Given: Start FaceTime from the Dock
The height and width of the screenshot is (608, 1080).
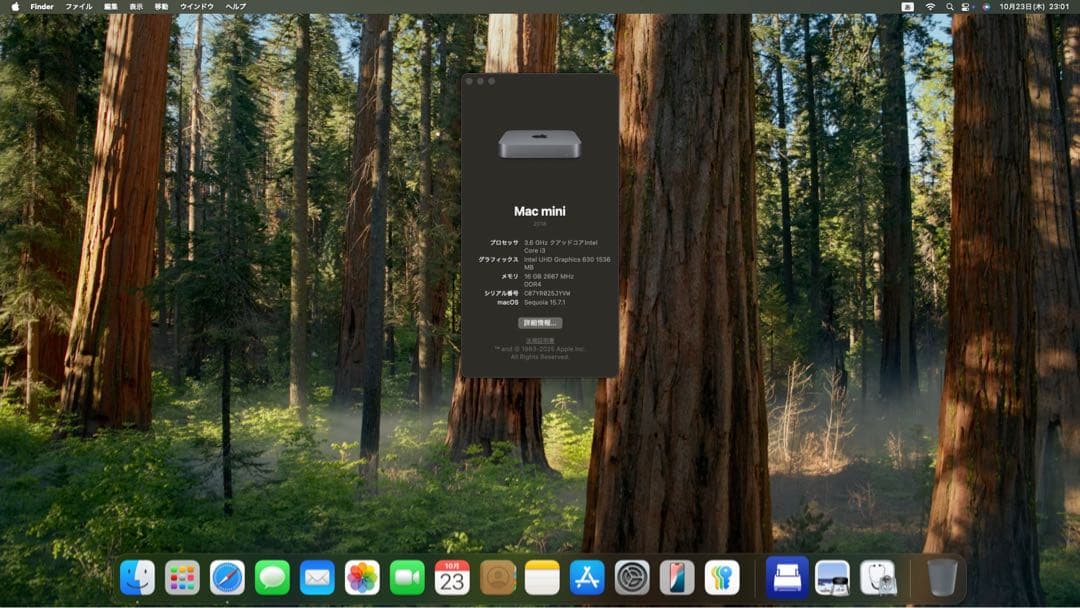Looking at the screenshot, I should coord(407,578).
